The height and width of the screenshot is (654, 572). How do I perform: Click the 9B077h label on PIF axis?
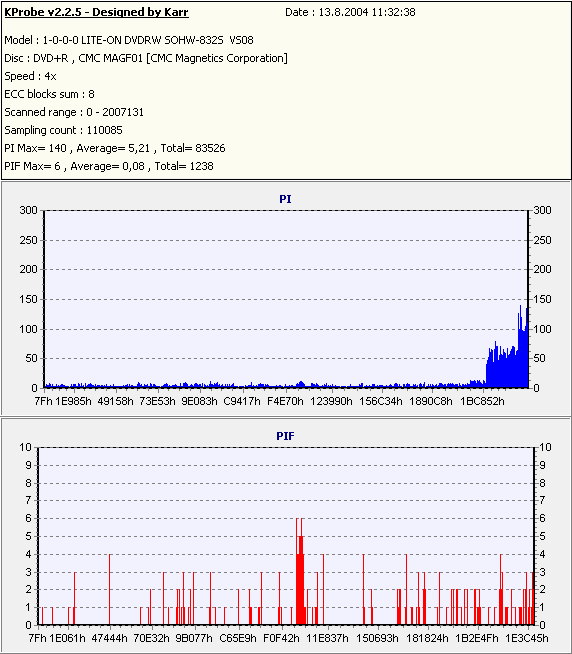tap(194, 638)
